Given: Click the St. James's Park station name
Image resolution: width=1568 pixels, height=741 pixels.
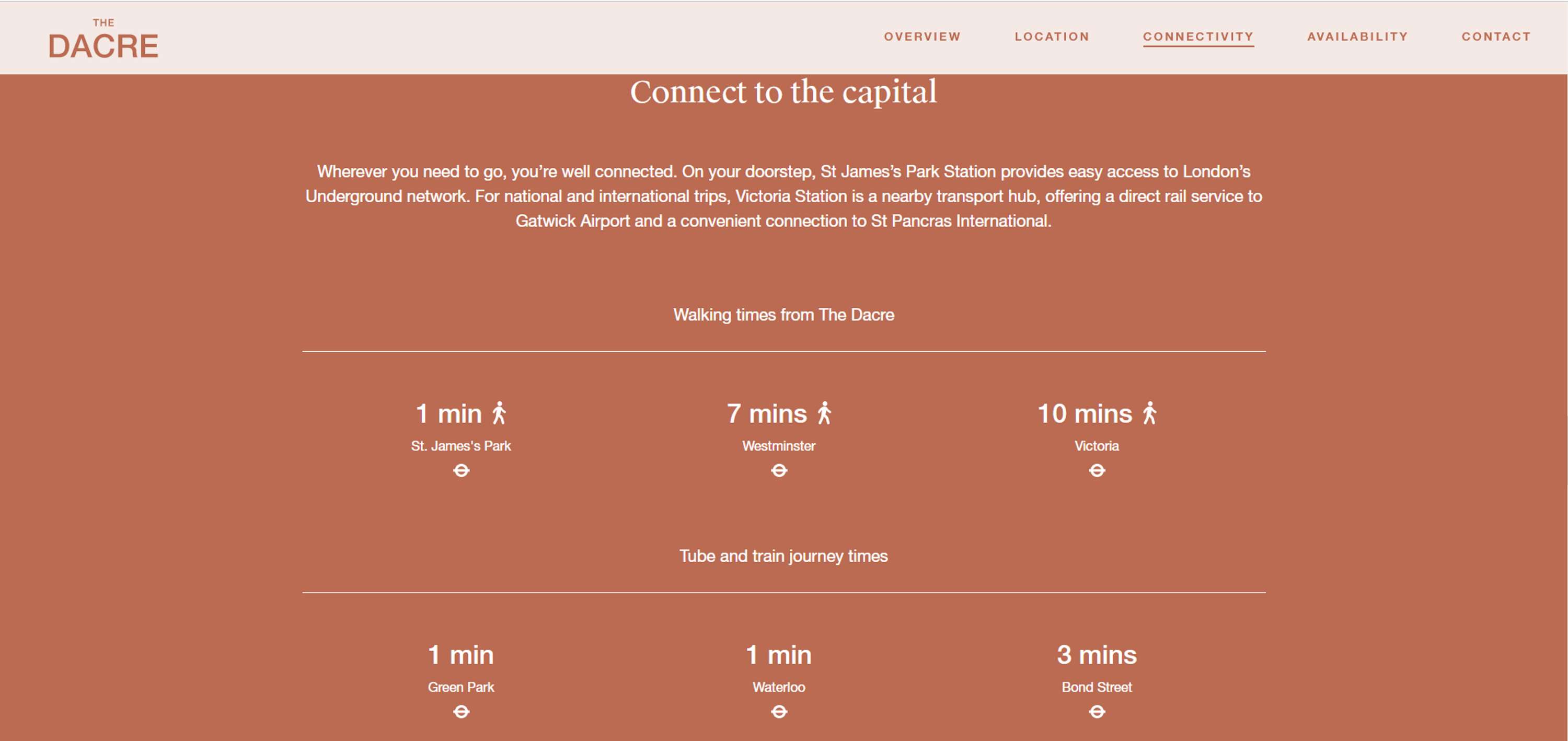Looking at the screenshot, I should [461, 446].
